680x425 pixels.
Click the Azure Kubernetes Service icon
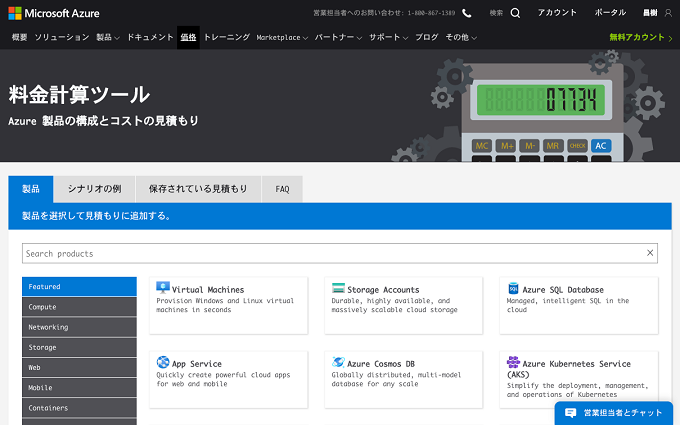[513, 362]
